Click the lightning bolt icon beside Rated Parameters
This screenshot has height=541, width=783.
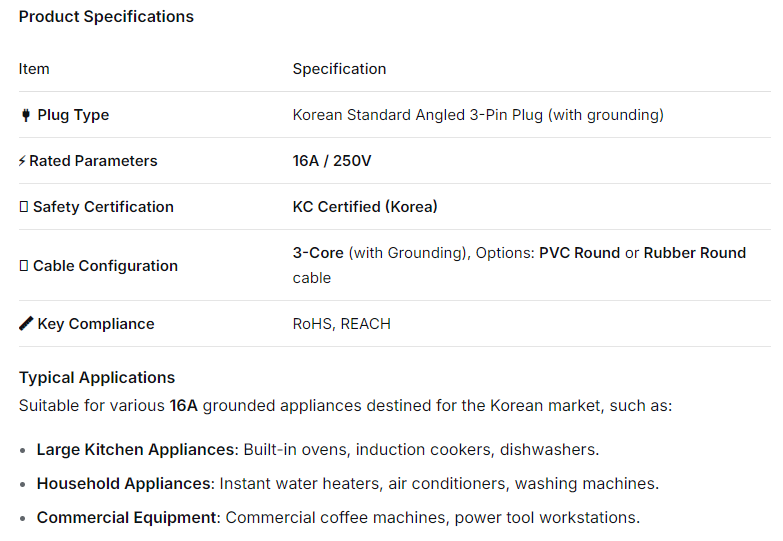point(23,161)
